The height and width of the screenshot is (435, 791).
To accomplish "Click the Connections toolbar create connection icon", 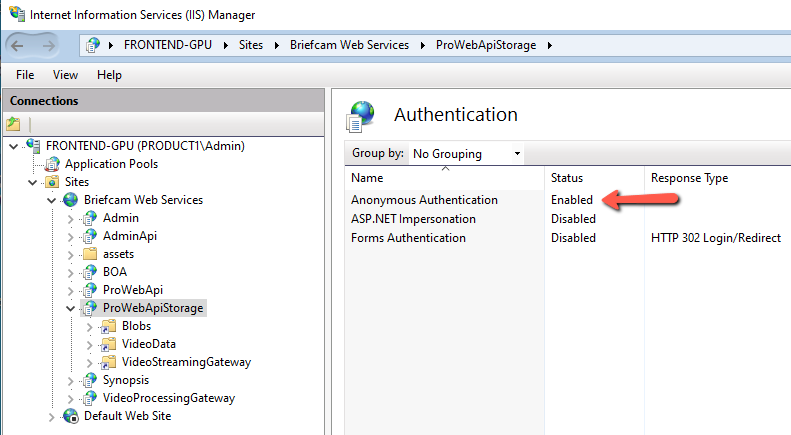I will (14, 123).
